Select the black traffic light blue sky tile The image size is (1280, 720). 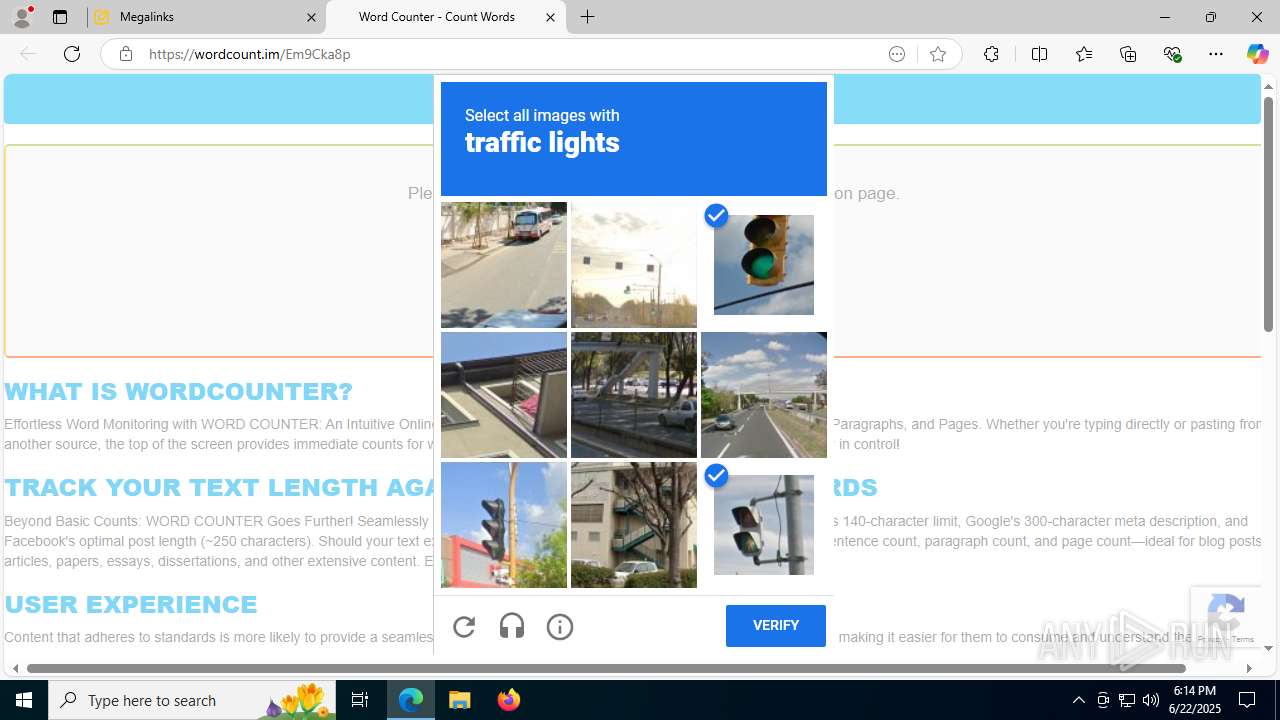pos(504,525)
